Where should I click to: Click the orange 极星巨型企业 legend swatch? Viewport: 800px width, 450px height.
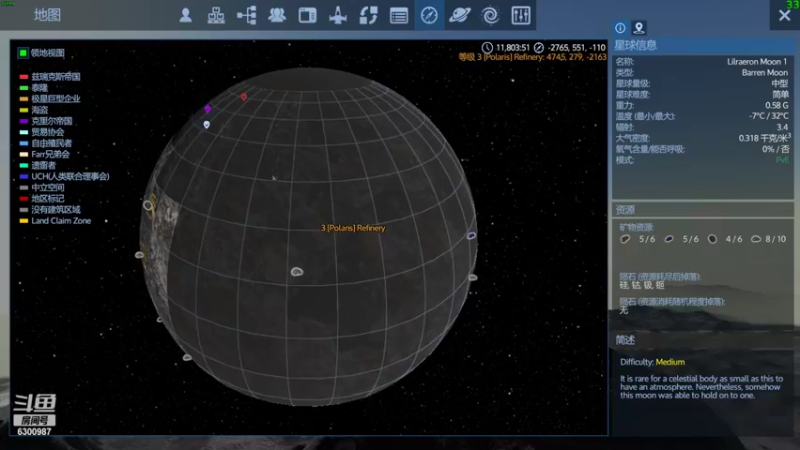click(23, 99)
